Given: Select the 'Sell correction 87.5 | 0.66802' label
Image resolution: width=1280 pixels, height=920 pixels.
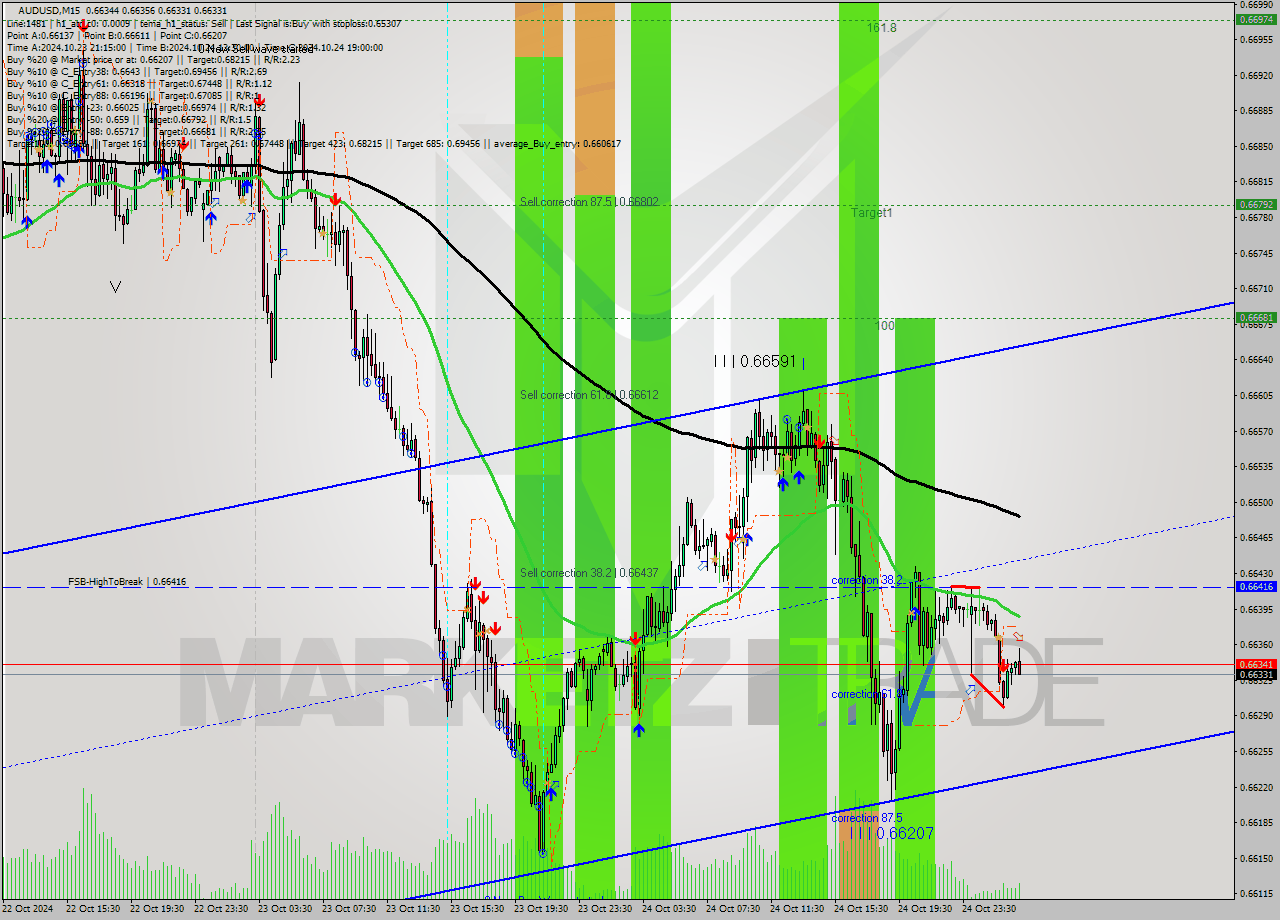Looking at the screenshot, I should 589,202.
